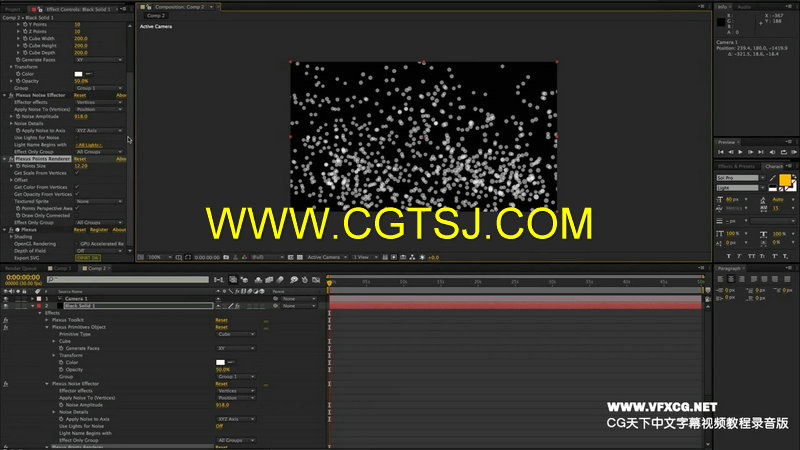
Task: Mute audio in Preview panel
Action: [x=772, y=152]
